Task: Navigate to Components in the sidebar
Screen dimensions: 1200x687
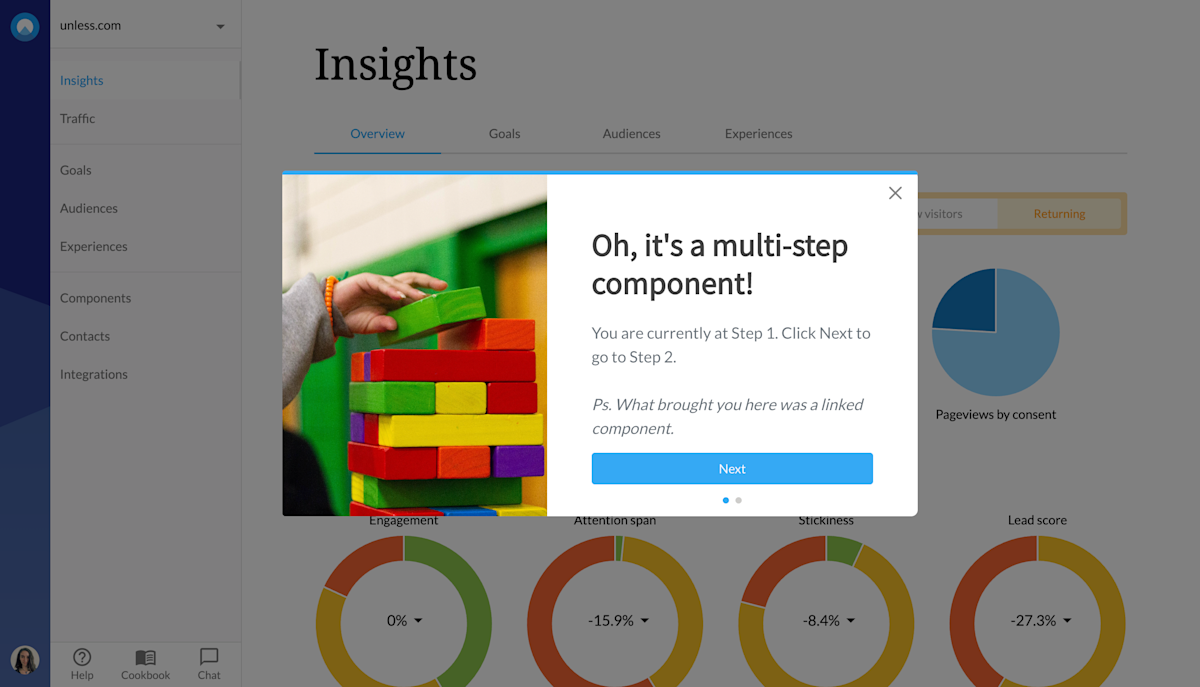Action: 95,297
